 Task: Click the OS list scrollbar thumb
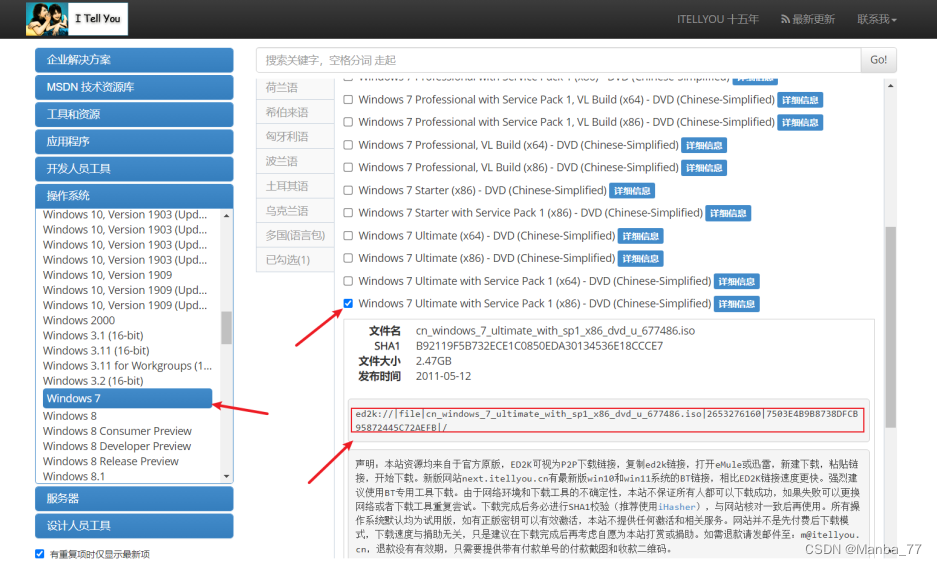226,328
